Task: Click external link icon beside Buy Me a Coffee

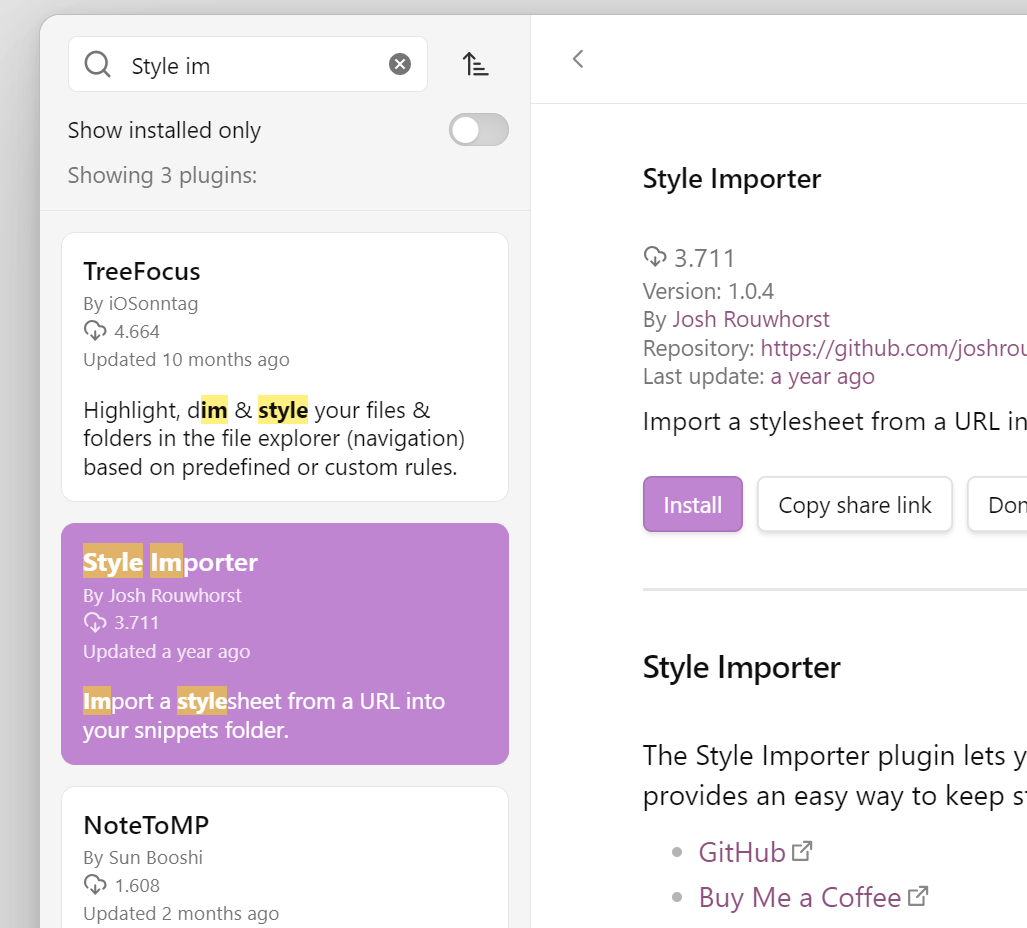Action: [x=918, y=896]
